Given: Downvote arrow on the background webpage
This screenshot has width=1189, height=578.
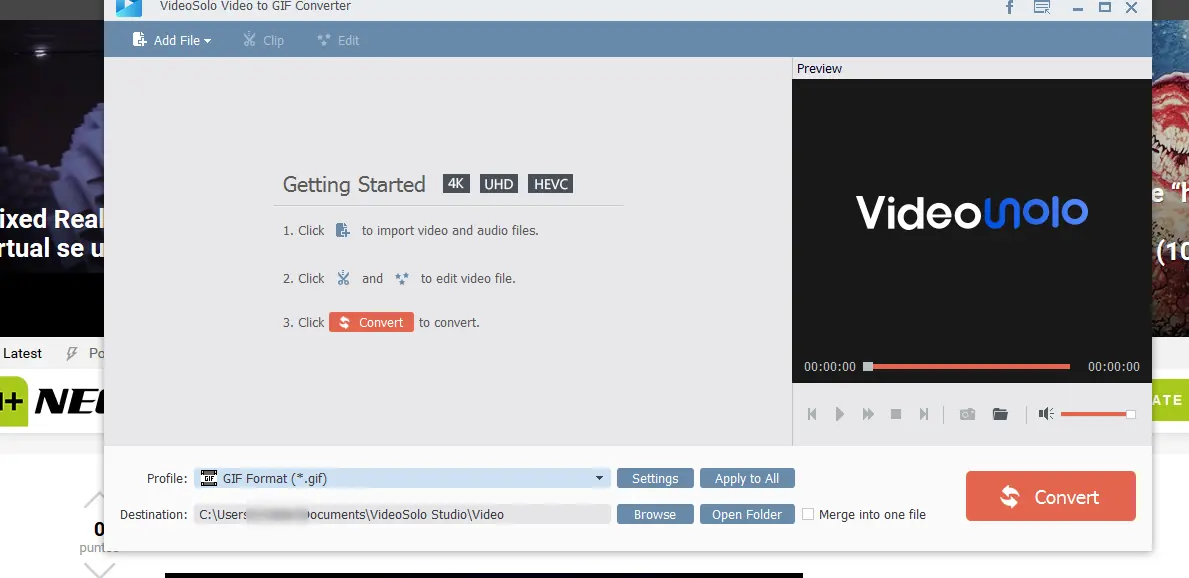Looking at the screenshot, I should coord(99,569).
